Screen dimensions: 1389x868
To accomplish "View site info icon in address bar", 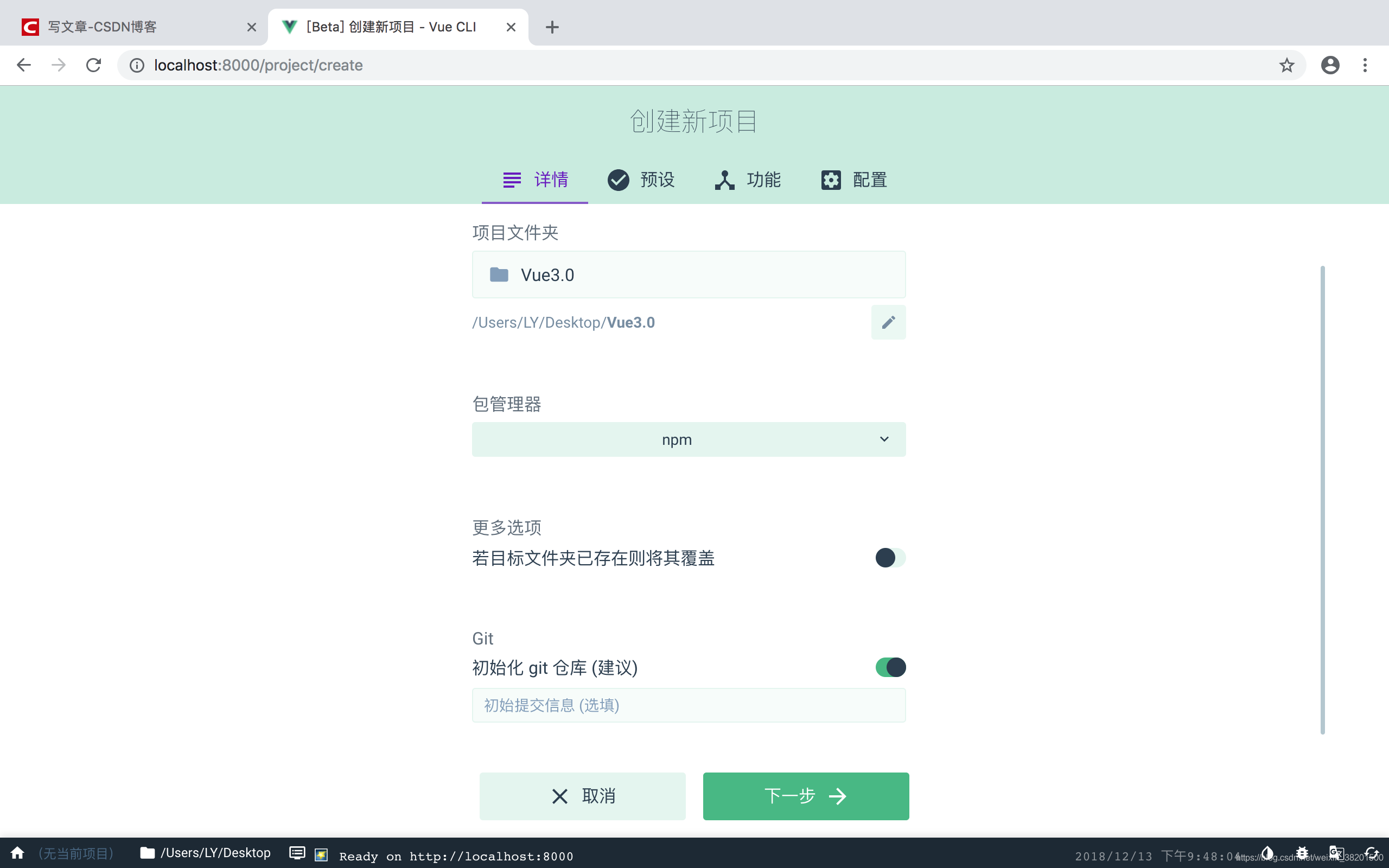I will pyautogui.click(x=137, y=65).
